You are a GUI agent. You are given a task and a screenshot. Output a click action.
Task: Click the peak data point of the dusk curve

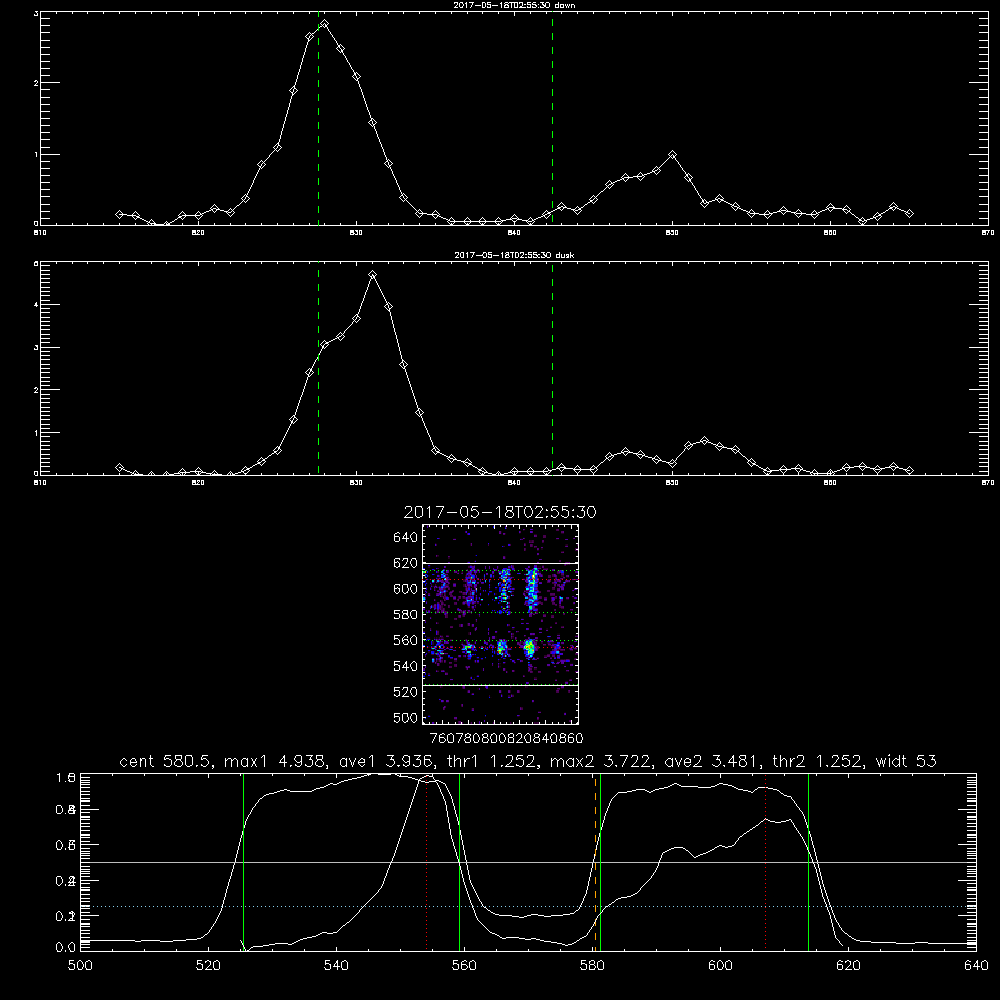click(372, 275)
